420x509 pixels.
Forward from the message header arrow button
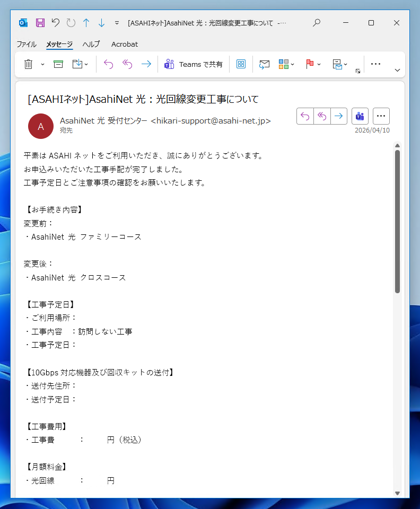click(x=339, y=116)
